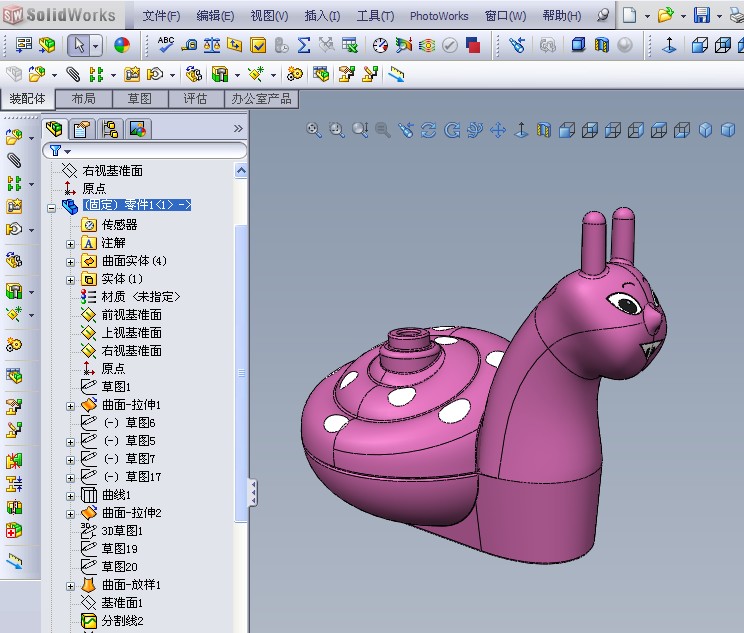The height and width of the screenshot is (633, 744).
Task: Expand the 实体(1) folder
Action: (x=71, y=280)
